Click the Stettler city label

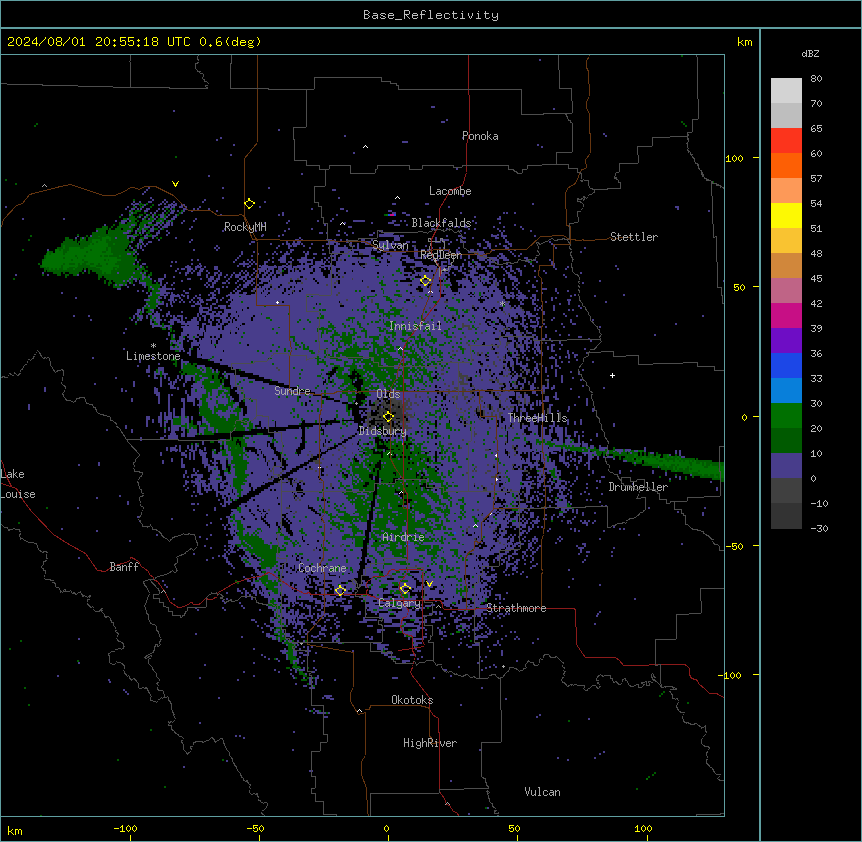click(634, 237)
